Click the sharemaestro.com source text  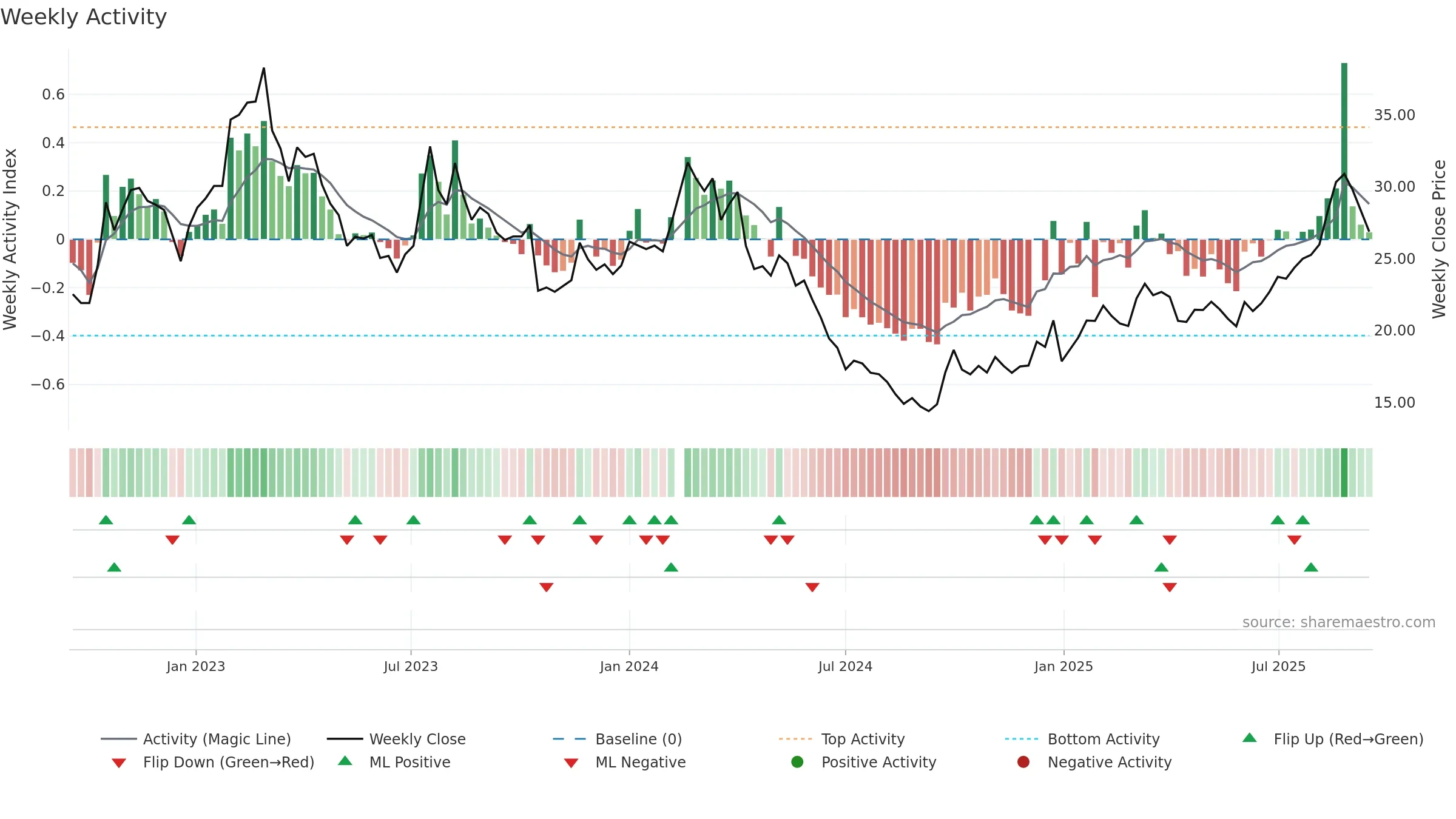click(1339, 622)
